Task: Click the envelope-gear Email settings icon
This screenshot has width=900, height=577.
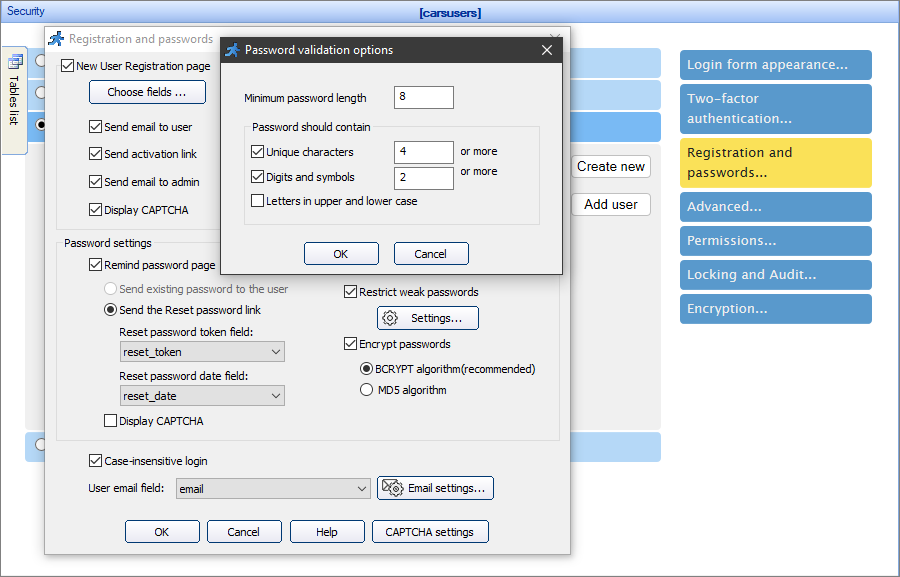Action: pyautogui.click(x=394, y=488)
